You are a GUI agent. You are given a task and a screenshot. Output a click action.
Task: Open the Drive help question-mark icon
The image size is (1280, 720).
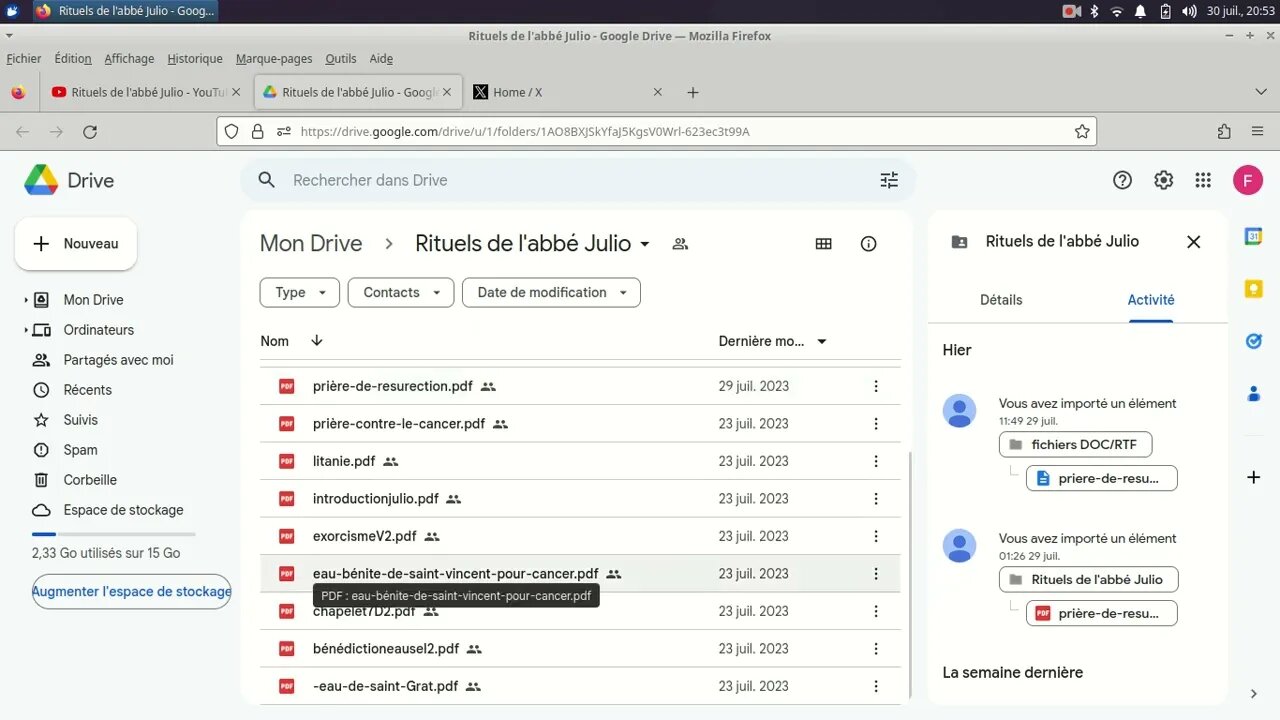coord(1122,180)
